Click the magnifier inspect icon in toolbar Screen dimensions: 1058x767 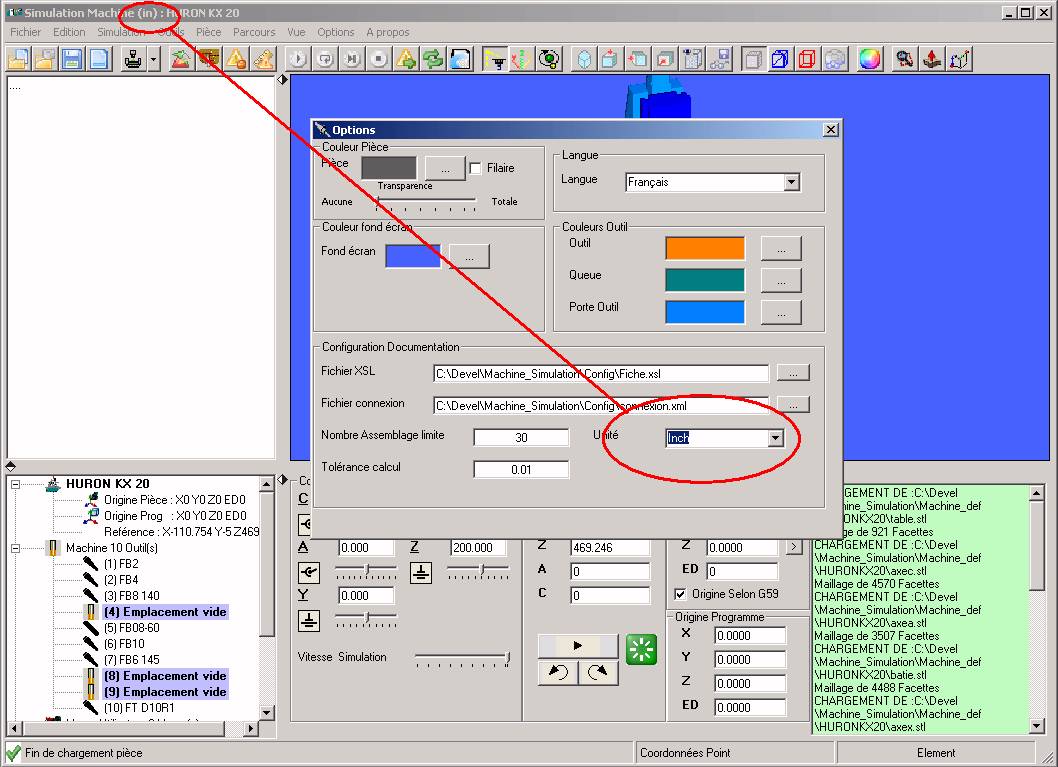tap(905, 59)
